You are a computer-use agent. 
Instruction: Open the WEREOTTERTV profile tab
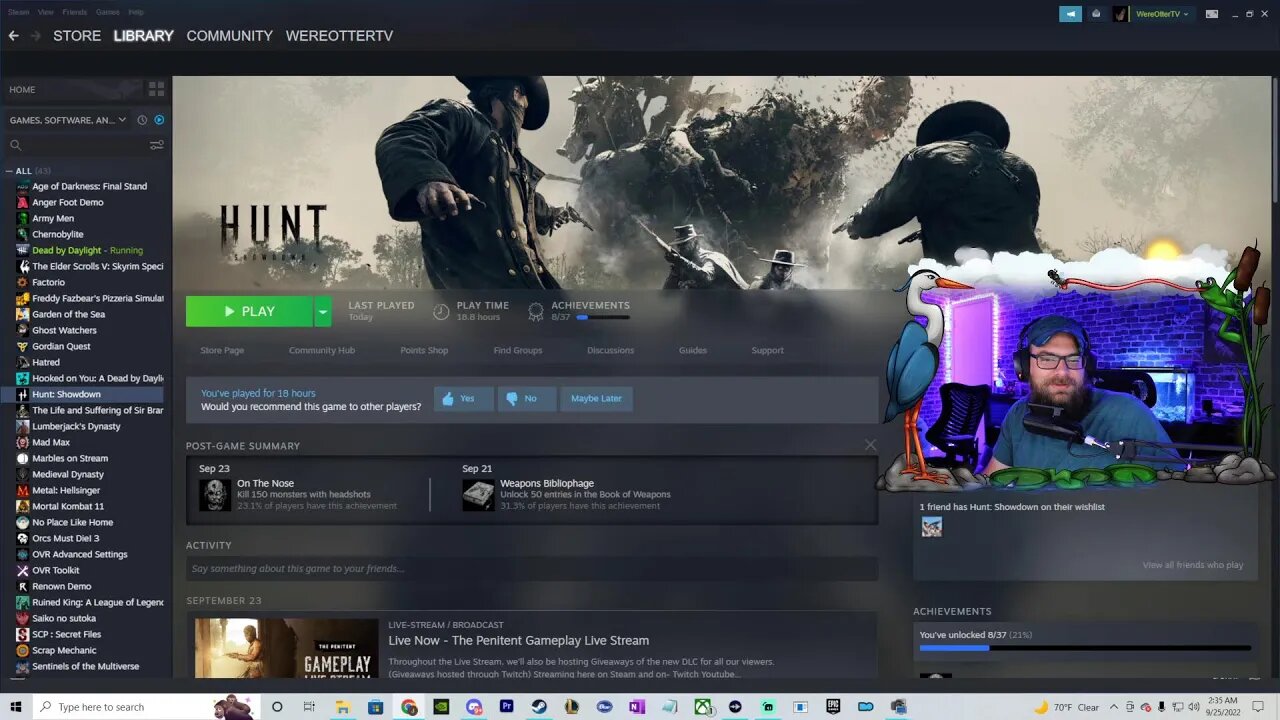pos(339,35)
